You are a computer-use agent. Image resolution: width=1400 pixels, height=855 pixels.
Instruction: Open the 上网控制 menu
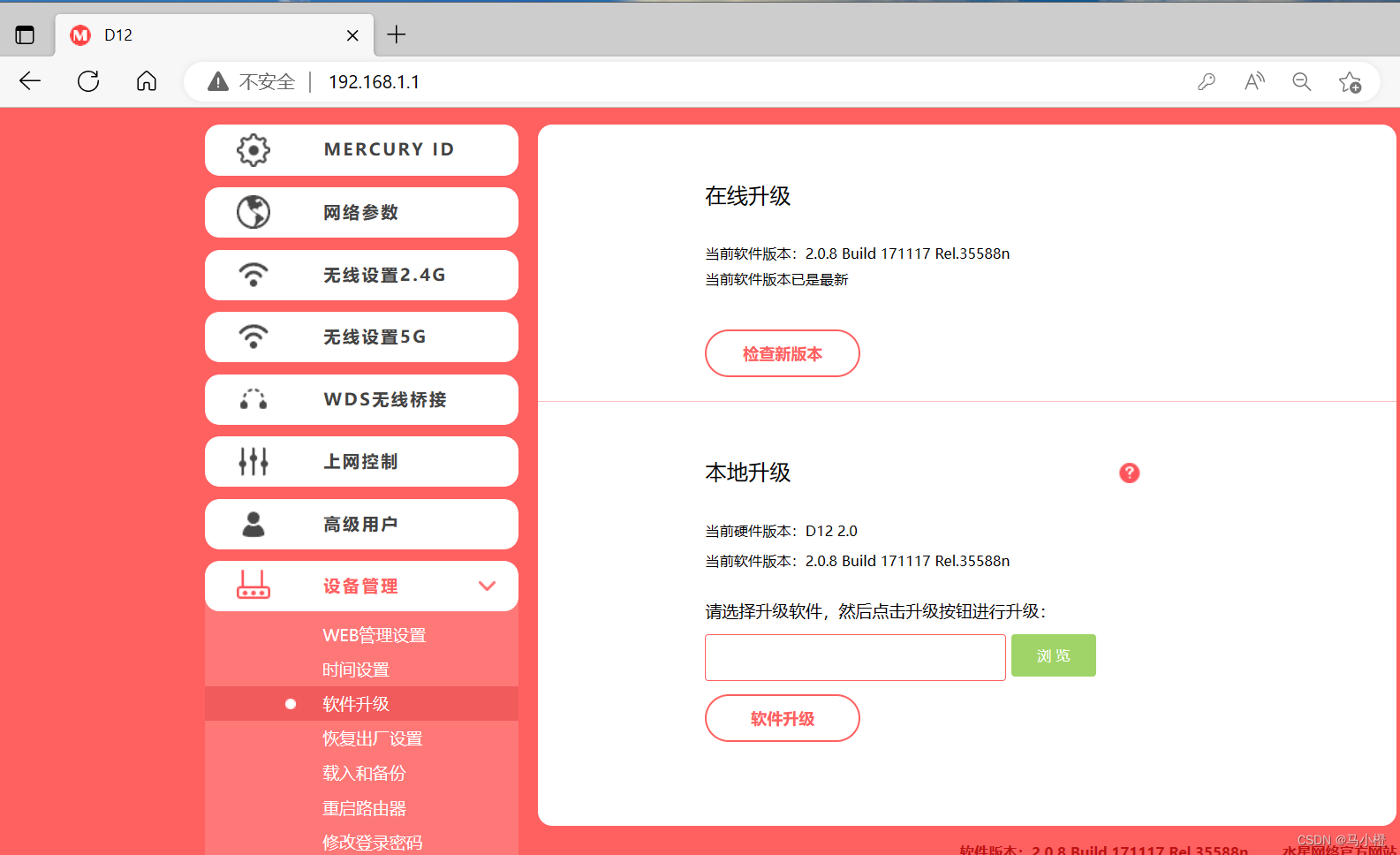361,461
